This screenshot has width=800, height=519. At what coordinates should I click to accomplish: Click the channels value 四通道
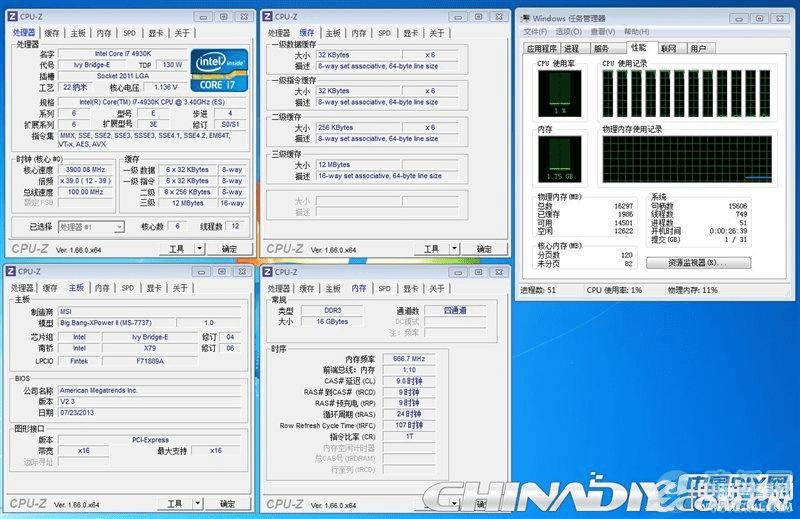pyautogui.click(x=455, y=310)
